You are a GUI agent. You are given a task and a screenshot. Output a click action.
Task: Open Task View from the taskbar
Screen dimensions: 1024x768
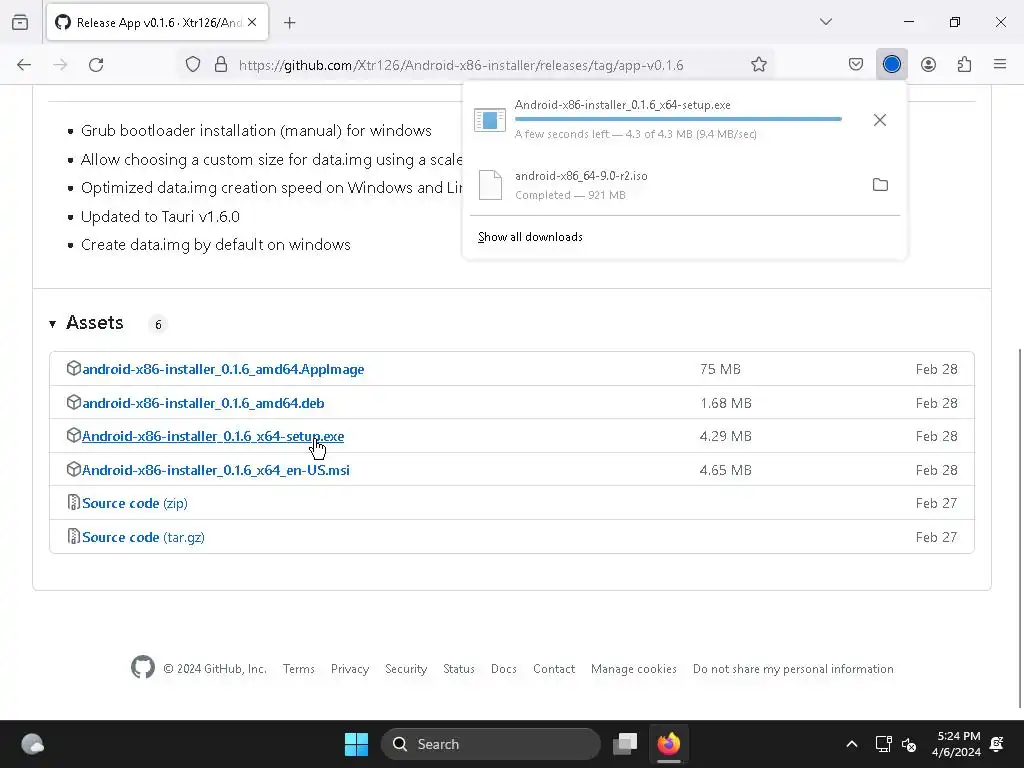[x=625, y=744]
